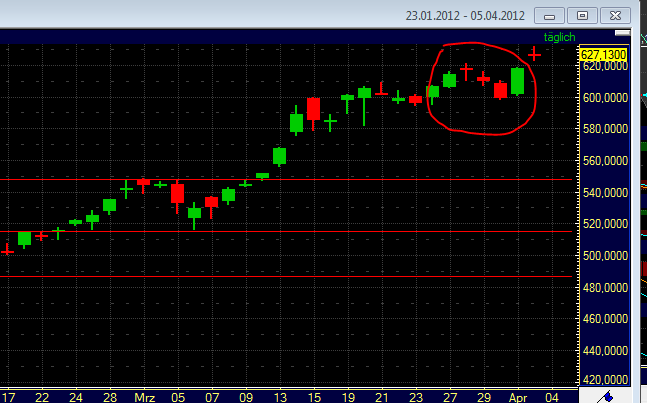The height and width of the screenshot is (403, 647).
Task: Select the middle red horizontal line near 515
Action: pyautogui.click(x=286, y=231)
